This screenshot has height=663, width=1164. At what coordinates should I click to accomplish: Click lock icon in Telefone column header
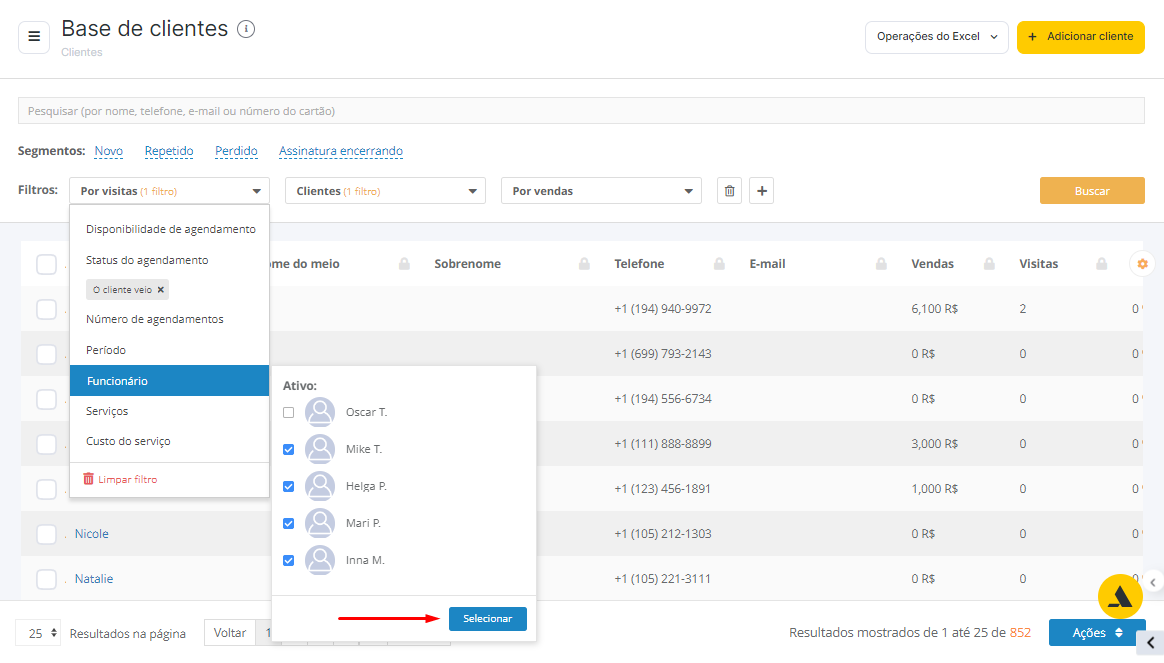[x=719, y=264]
